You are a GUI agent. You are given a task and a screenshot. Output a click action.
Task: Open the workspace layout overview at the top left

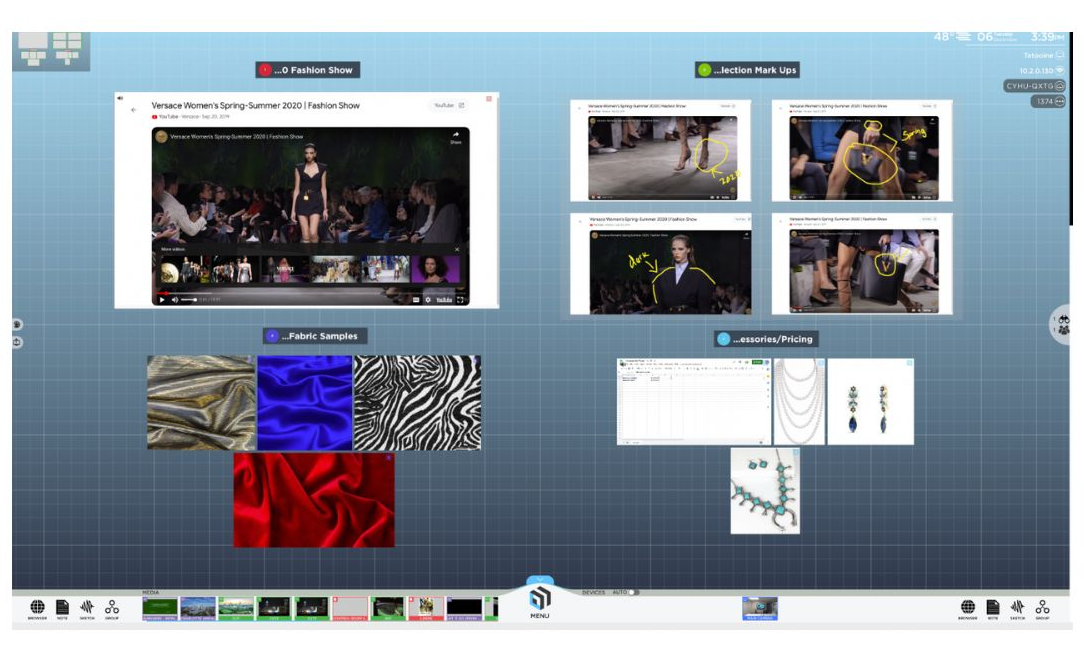pos(50,50)
